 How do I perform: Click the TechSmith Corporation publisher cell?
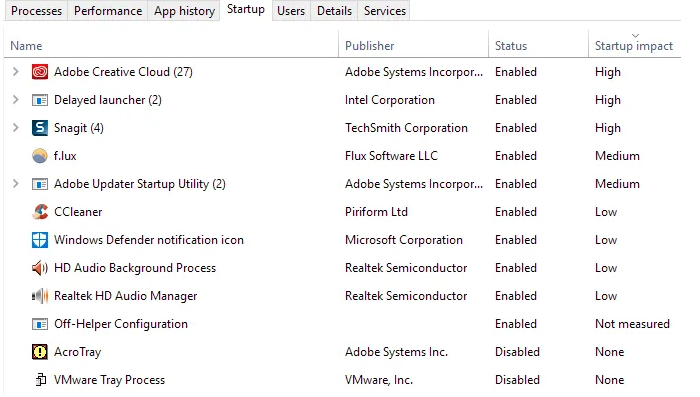click(x=406, y=128)
